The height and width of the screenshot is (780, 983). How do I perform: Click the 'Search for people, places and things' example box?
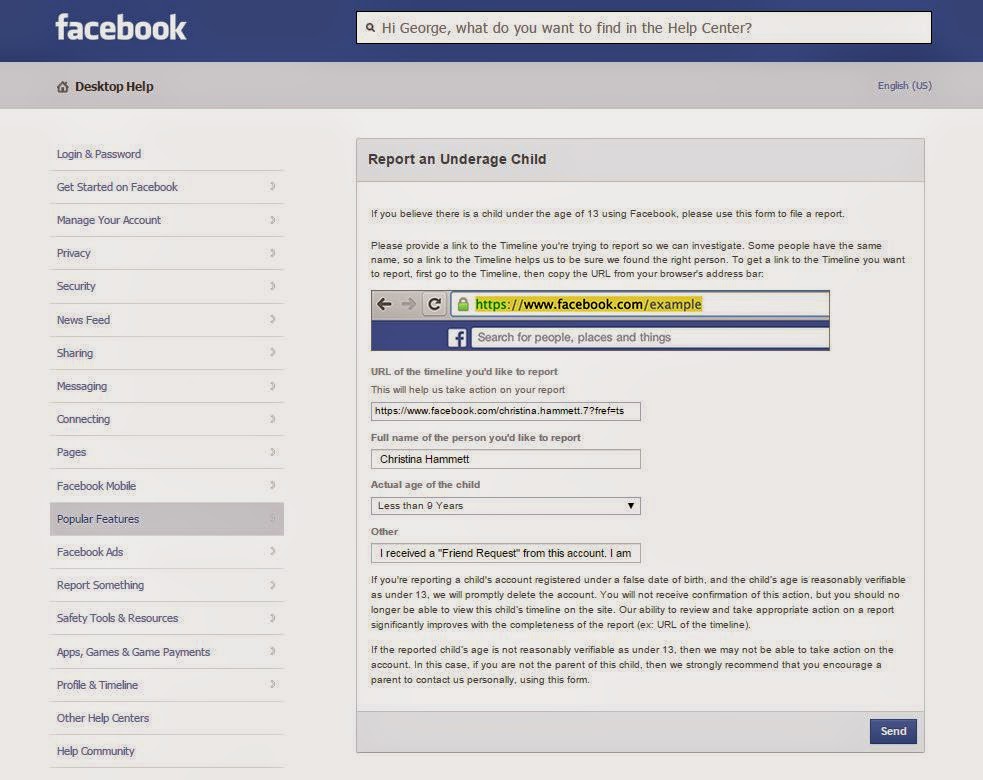pos(650,337)
